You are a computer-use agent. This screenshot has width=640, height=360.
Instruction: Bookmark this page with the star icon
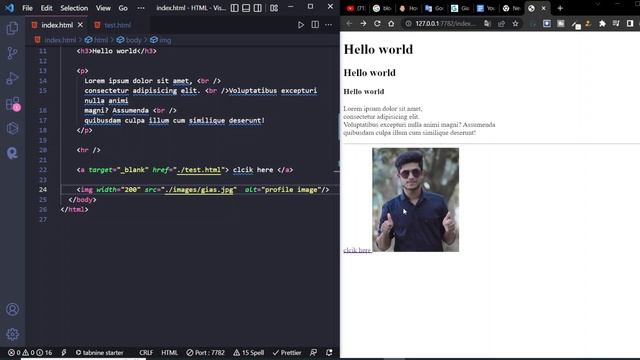pyautogui.click(x=516, y=24)
